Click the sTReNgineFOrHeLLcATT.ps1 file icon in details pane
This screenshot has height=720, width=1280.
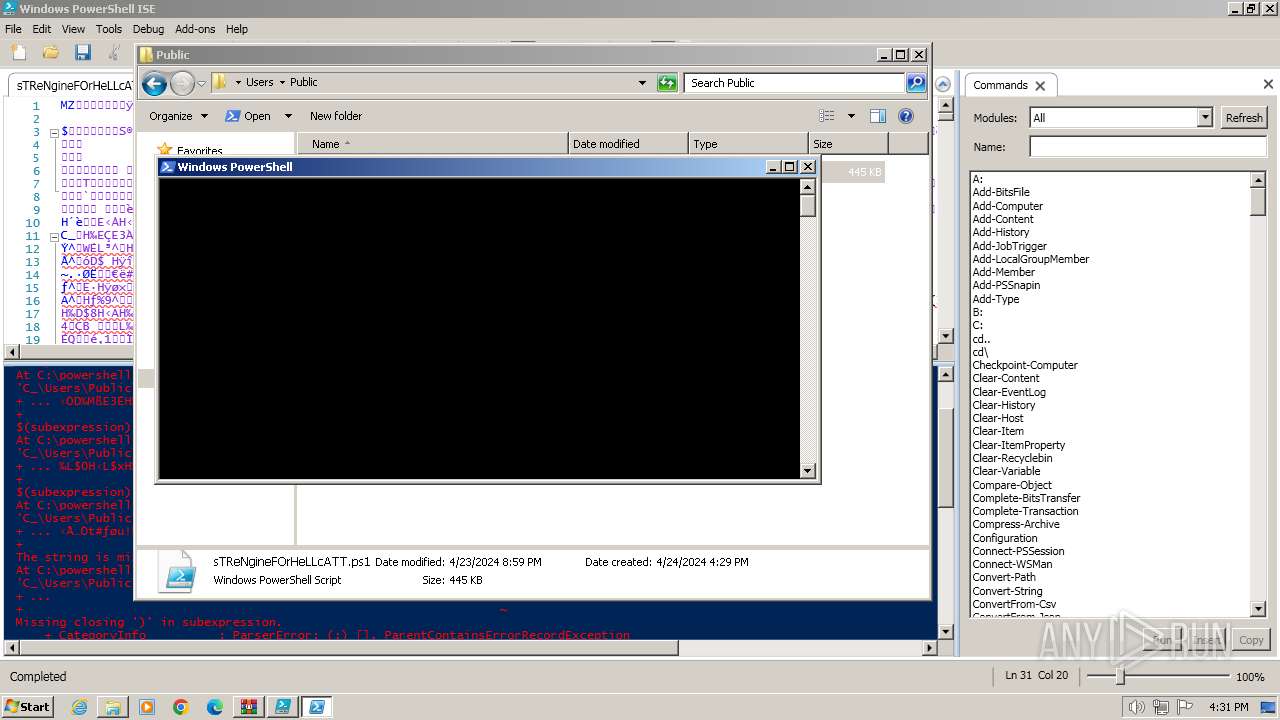tap(180, 571)
